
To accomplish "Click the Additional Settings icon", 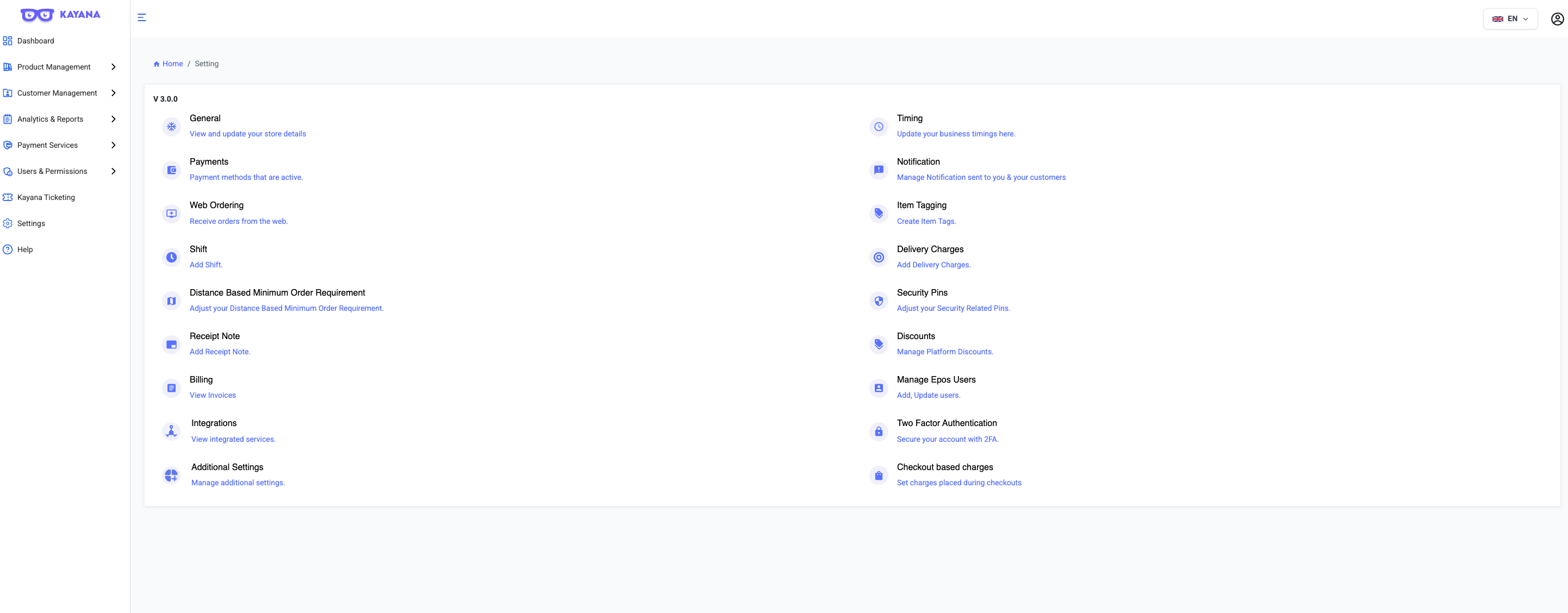I will click(x=172, y=475).
